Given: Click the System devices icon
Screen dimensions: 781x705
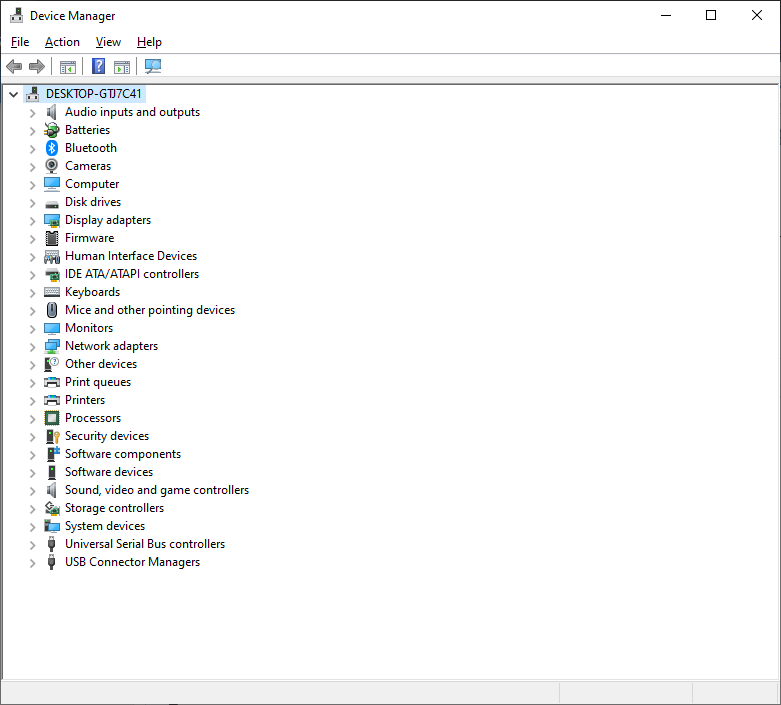Looking at the screenshot, I should tap(52, 526).
